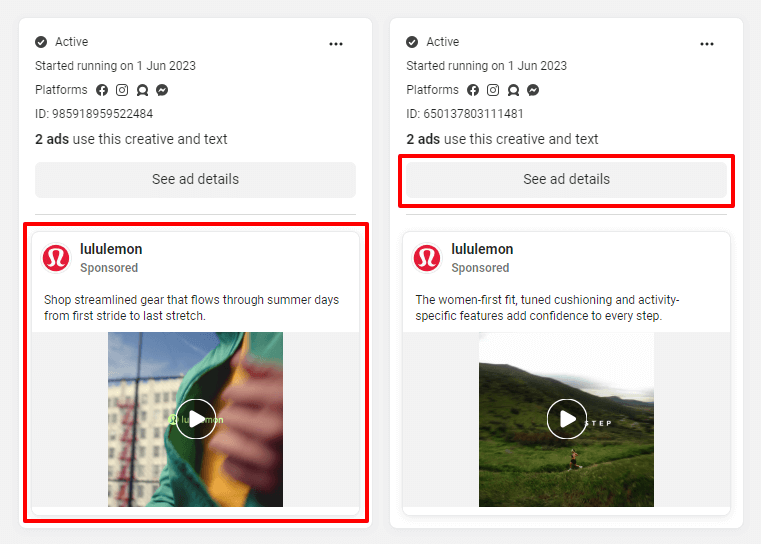Click Facebook platform icon on ad 650137803111481
Viewport: 761px width, 544px height.
click(473, 90)
